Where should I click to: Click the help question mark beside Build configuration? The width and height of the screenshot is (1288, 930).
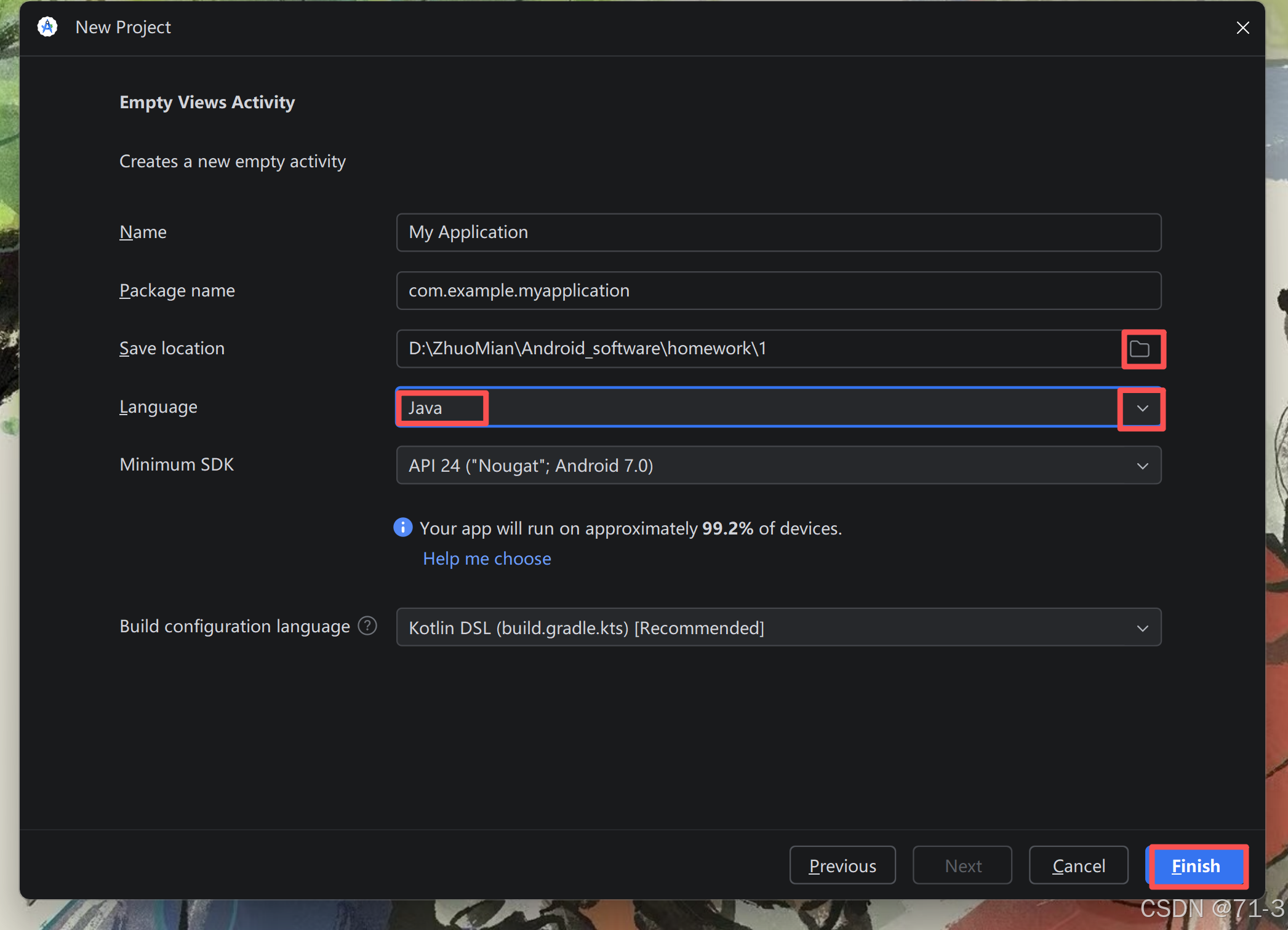(x=367, y=626)
